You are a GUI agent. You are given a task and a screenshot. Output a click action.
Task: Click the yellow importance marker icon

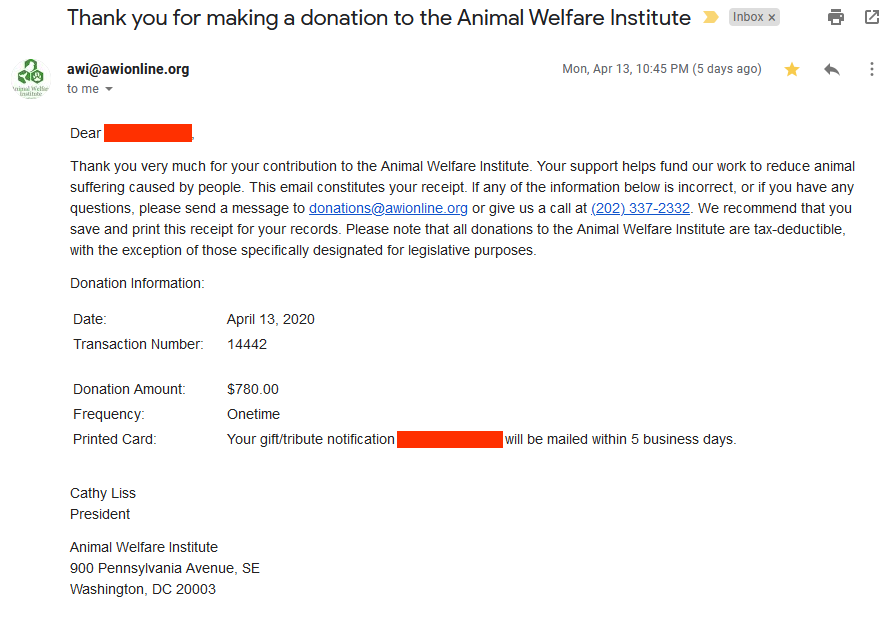coord(710,18)
